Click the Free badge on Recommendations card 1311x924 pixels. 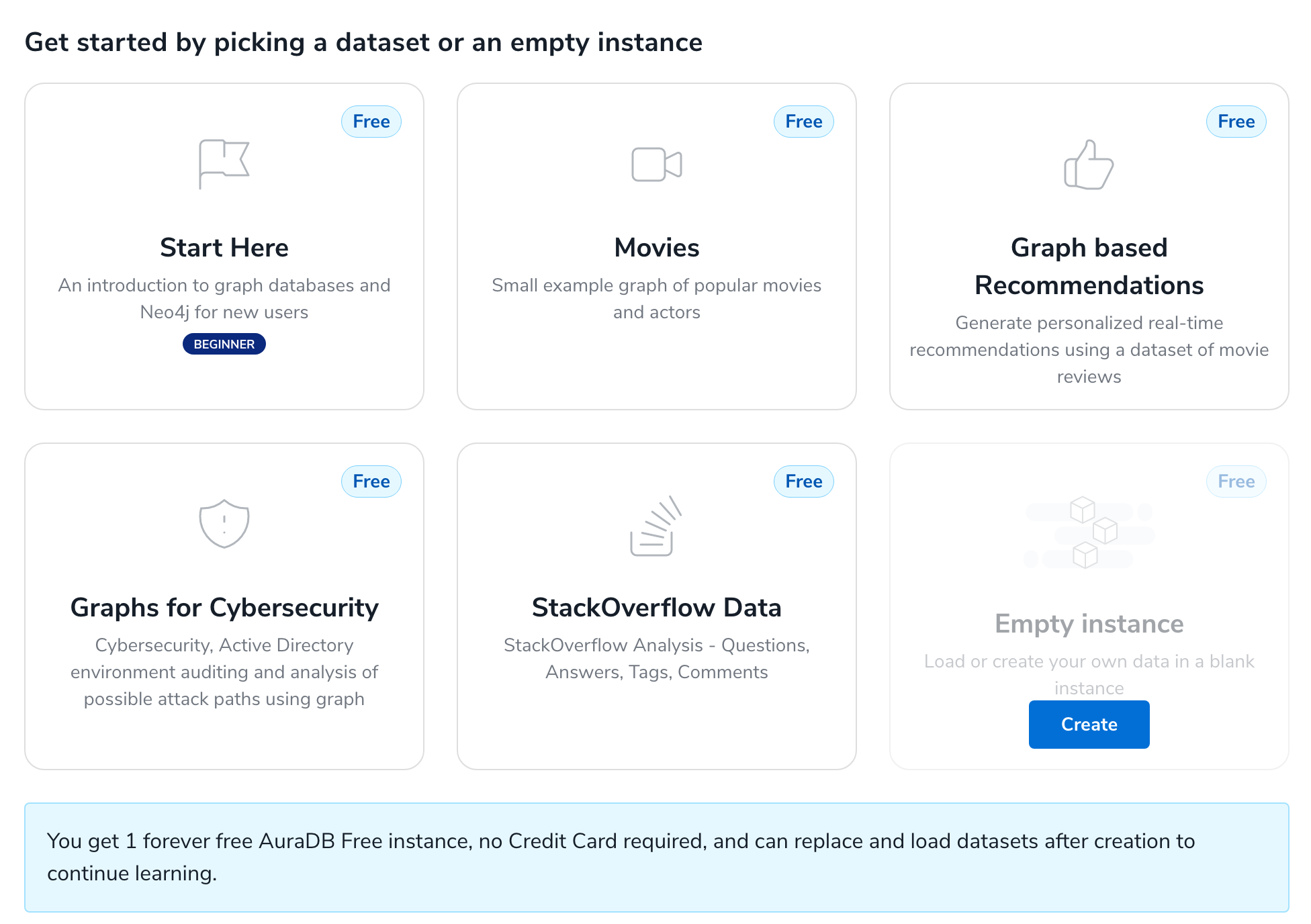(1236, 122)
